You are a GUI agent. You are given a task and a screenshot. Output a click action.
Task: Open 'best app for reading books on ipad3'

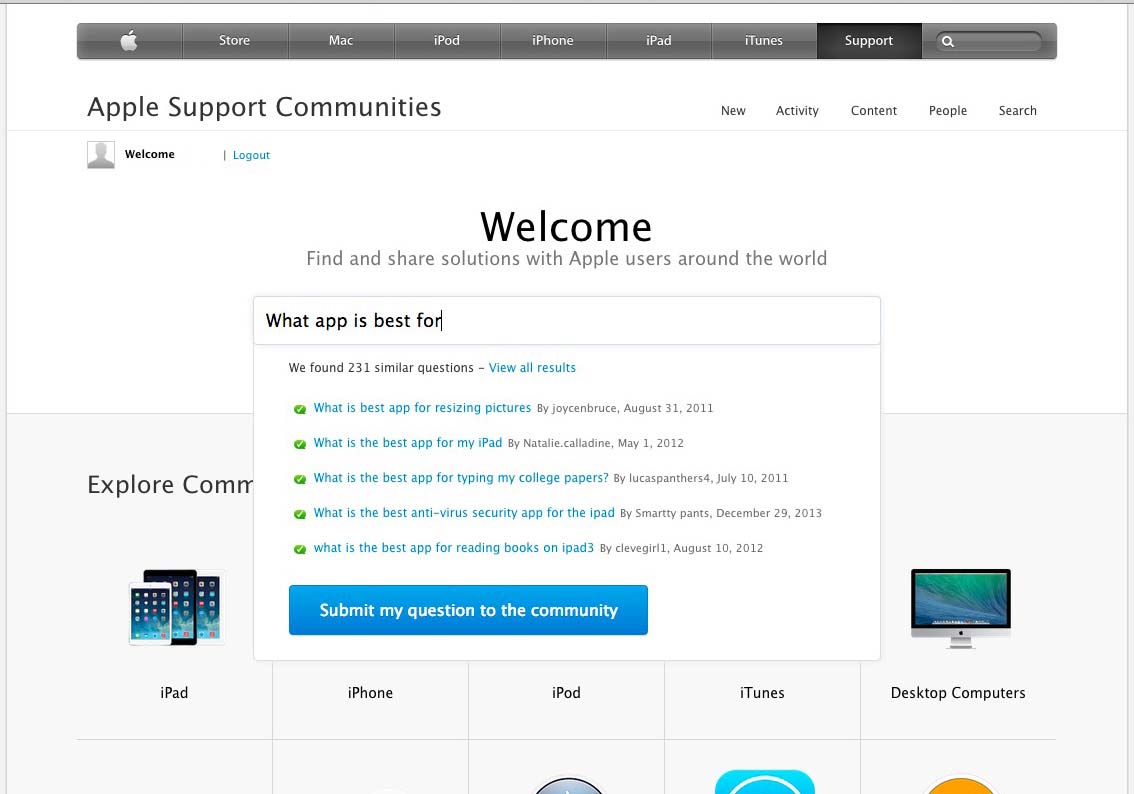pos(453,547)
